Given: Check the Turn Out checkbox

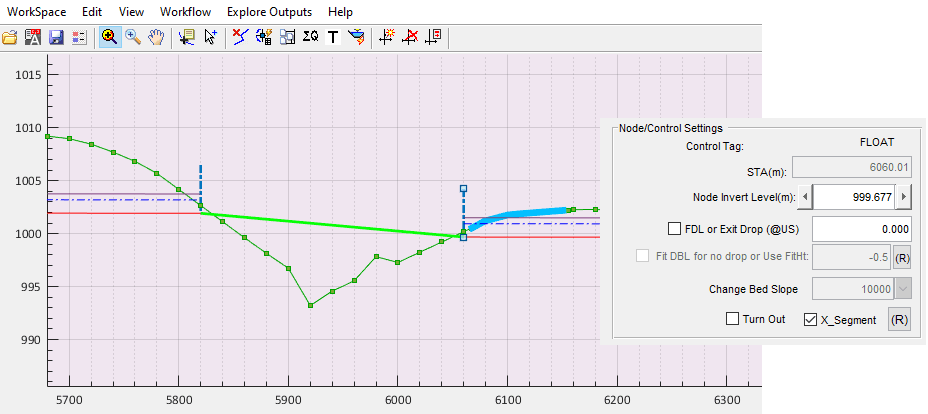Looking at the screenshot, I should [x=733, y=320].
